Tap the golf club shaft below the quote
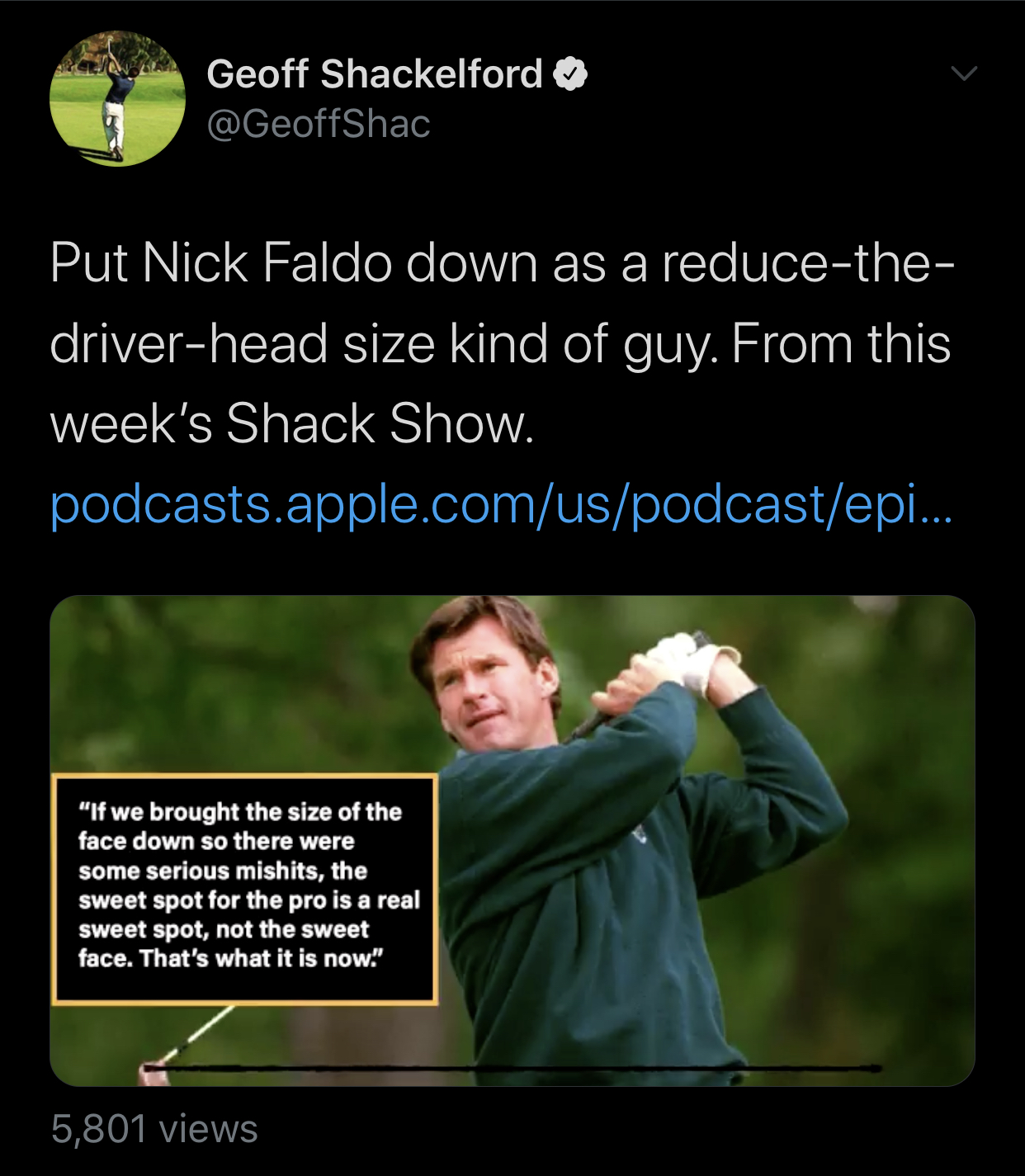Image resolution: width=1025 pixels, height=1176 pixels. [196, 1034]
